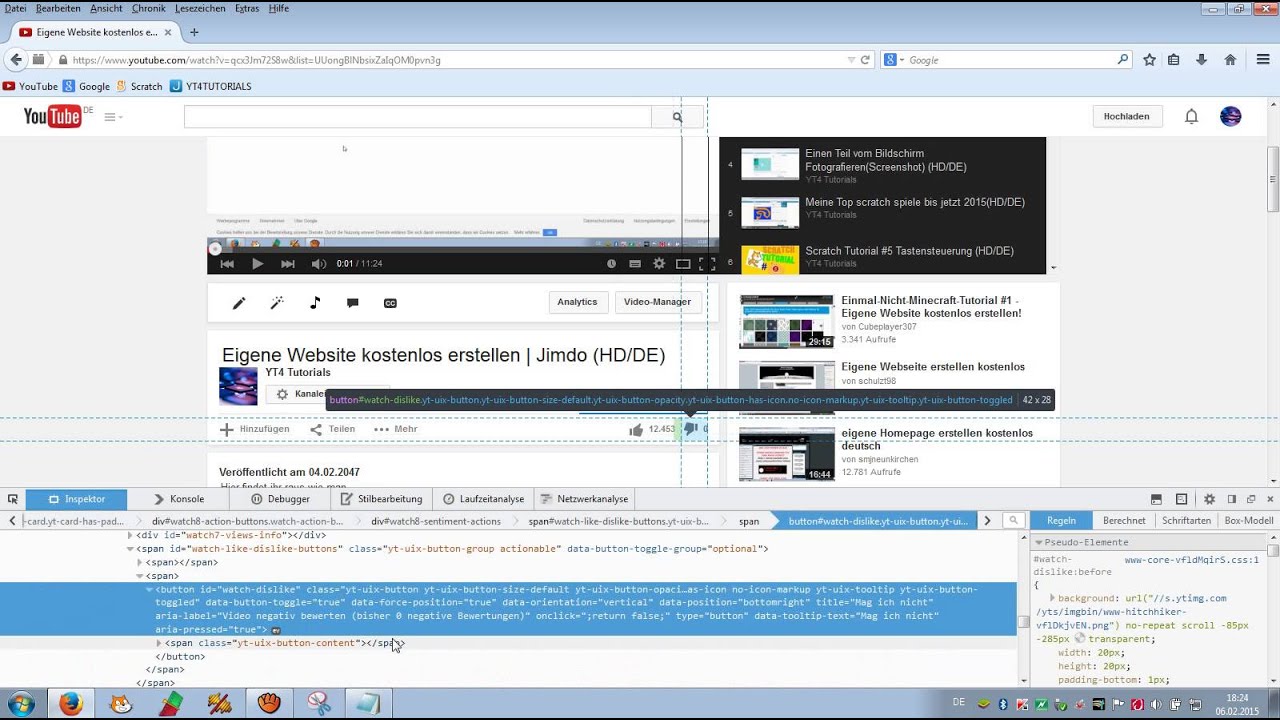The height and width of the screenshot is (720, 1280).
Task: Like the video with thumbs up
Action: pos(636,429)
